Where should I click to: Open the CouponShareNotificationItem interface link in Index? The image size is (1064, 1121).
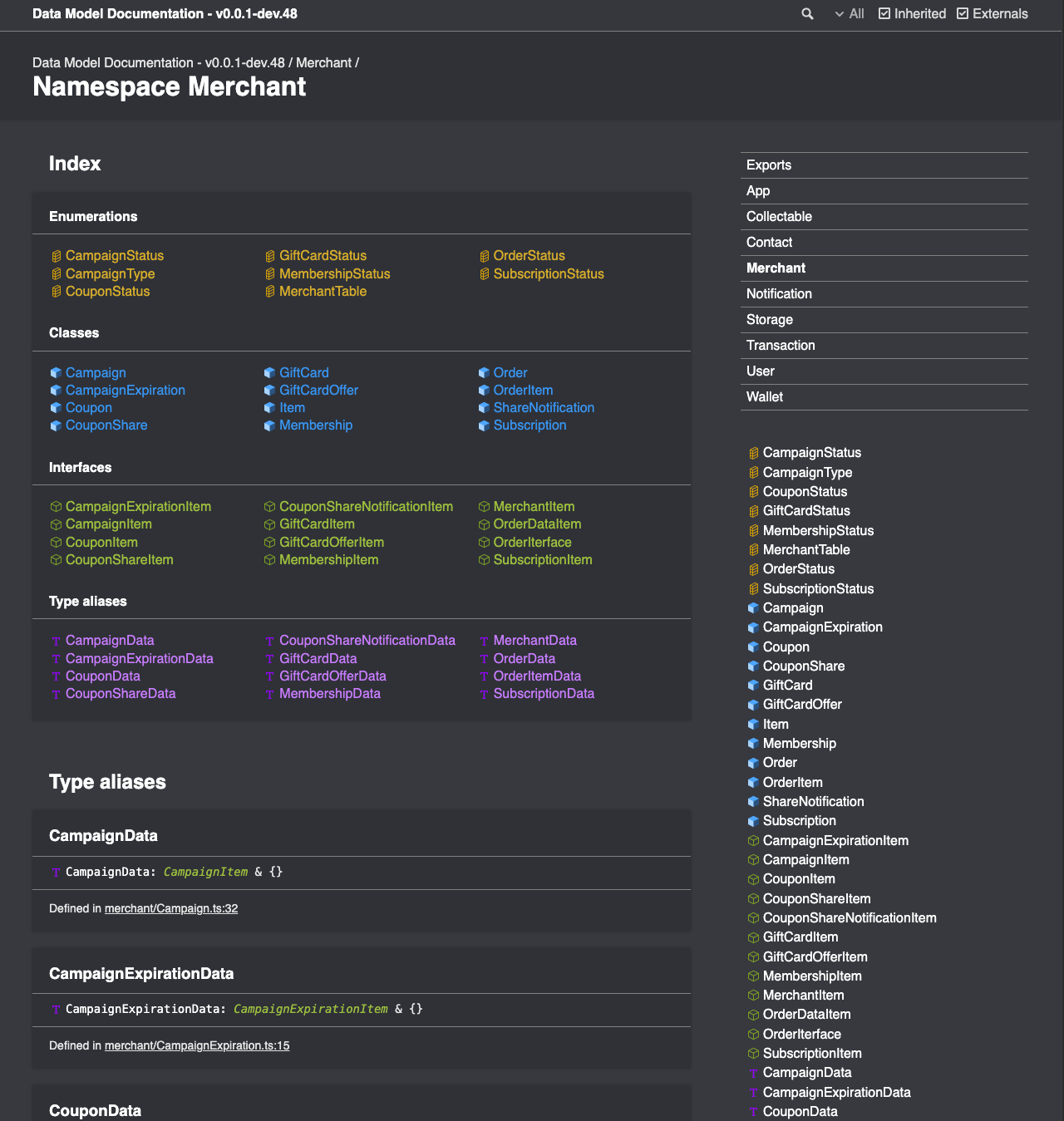click(x=366, y=507)
